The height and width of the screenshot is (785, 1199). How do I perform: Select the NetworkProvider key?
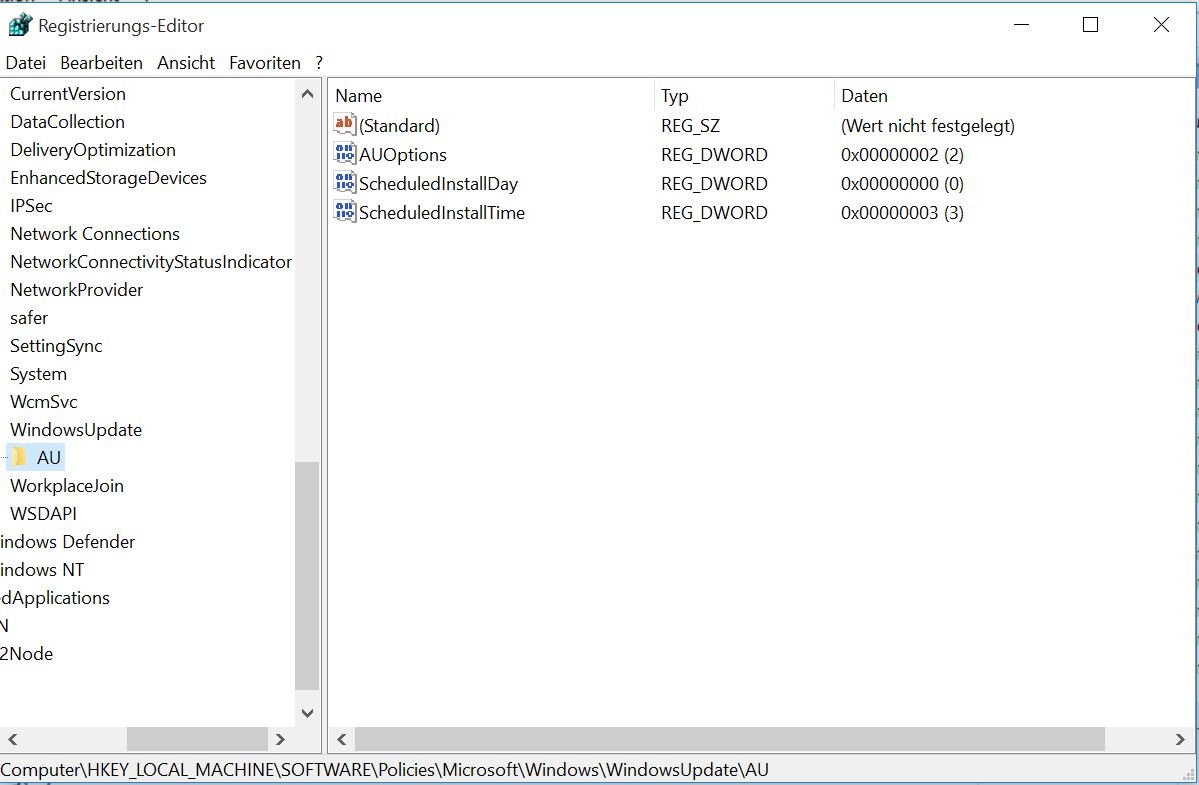(76, 290)
